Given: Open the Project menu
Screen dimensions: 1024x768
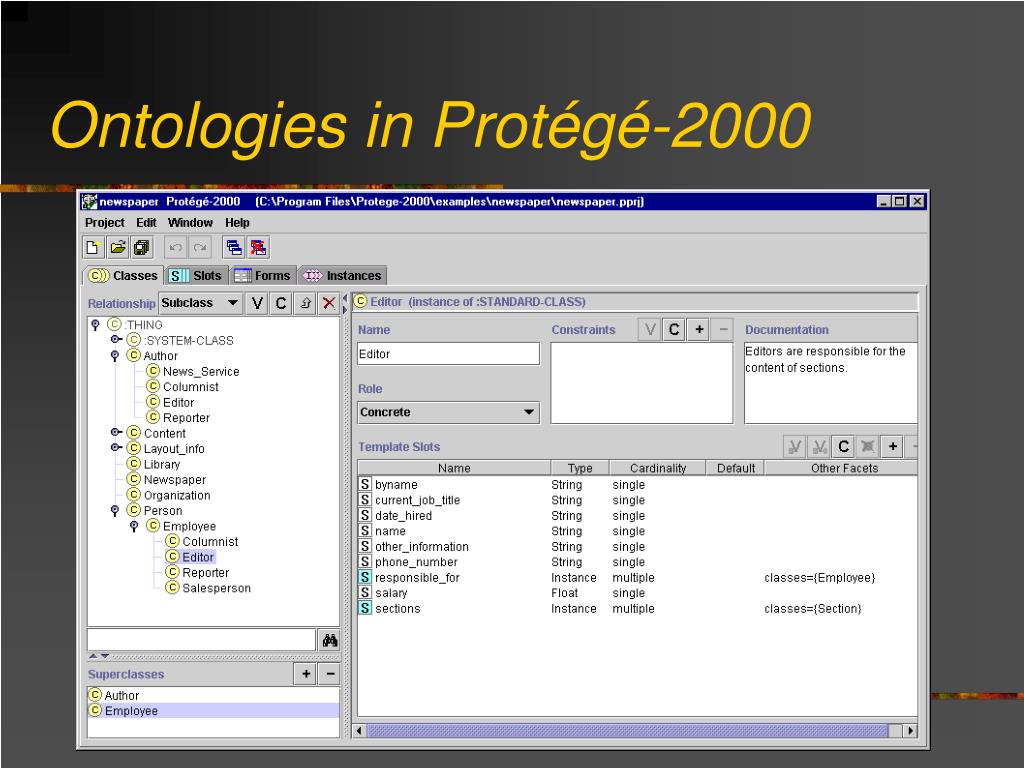Looking at the screenshot, I should click(104, 223).
